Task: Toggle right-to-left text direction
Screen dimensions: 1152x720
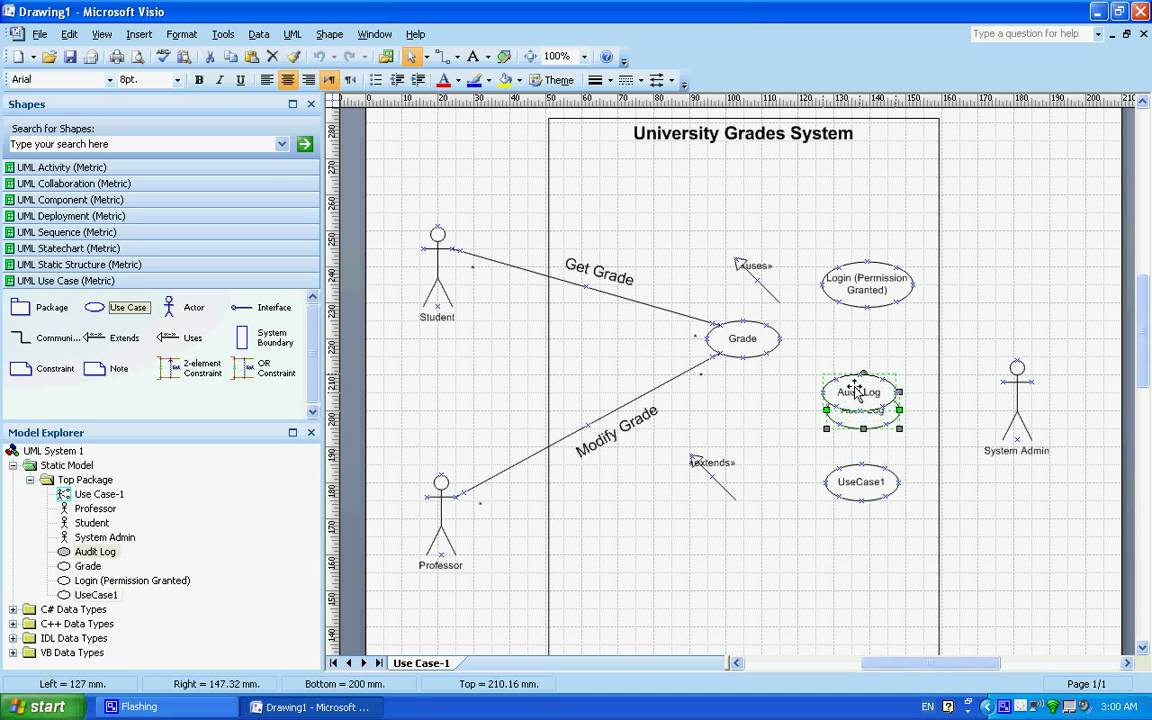Action: (350, 80)
